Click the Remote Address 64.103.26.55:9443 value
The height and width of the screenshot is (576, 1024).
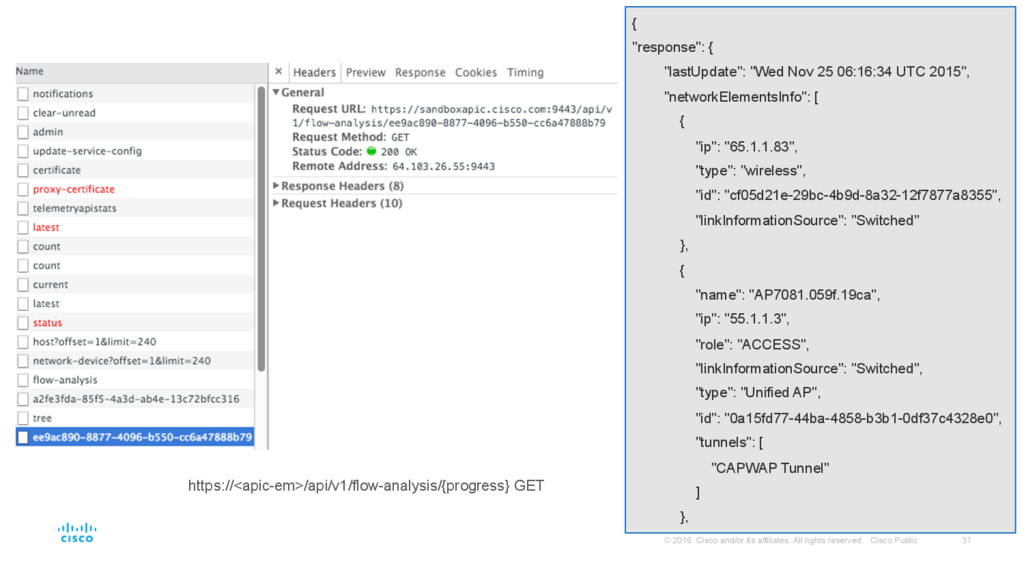click(x=443, y=167)
